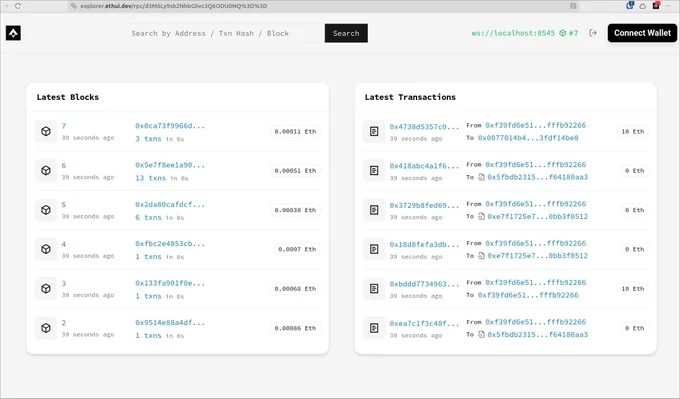Click contract icon in 0x3729b8fed69 To line
Screen dimensions: 680x399
point(481,216)
